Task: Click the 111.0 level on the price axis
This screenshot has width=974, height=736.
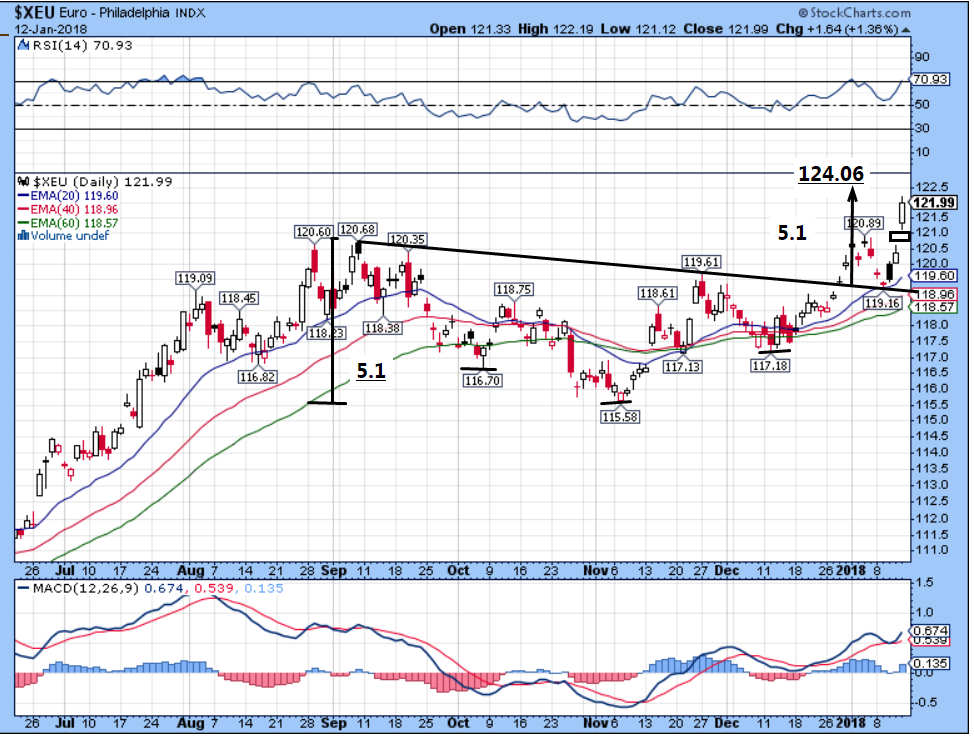Action: [931, 550]
